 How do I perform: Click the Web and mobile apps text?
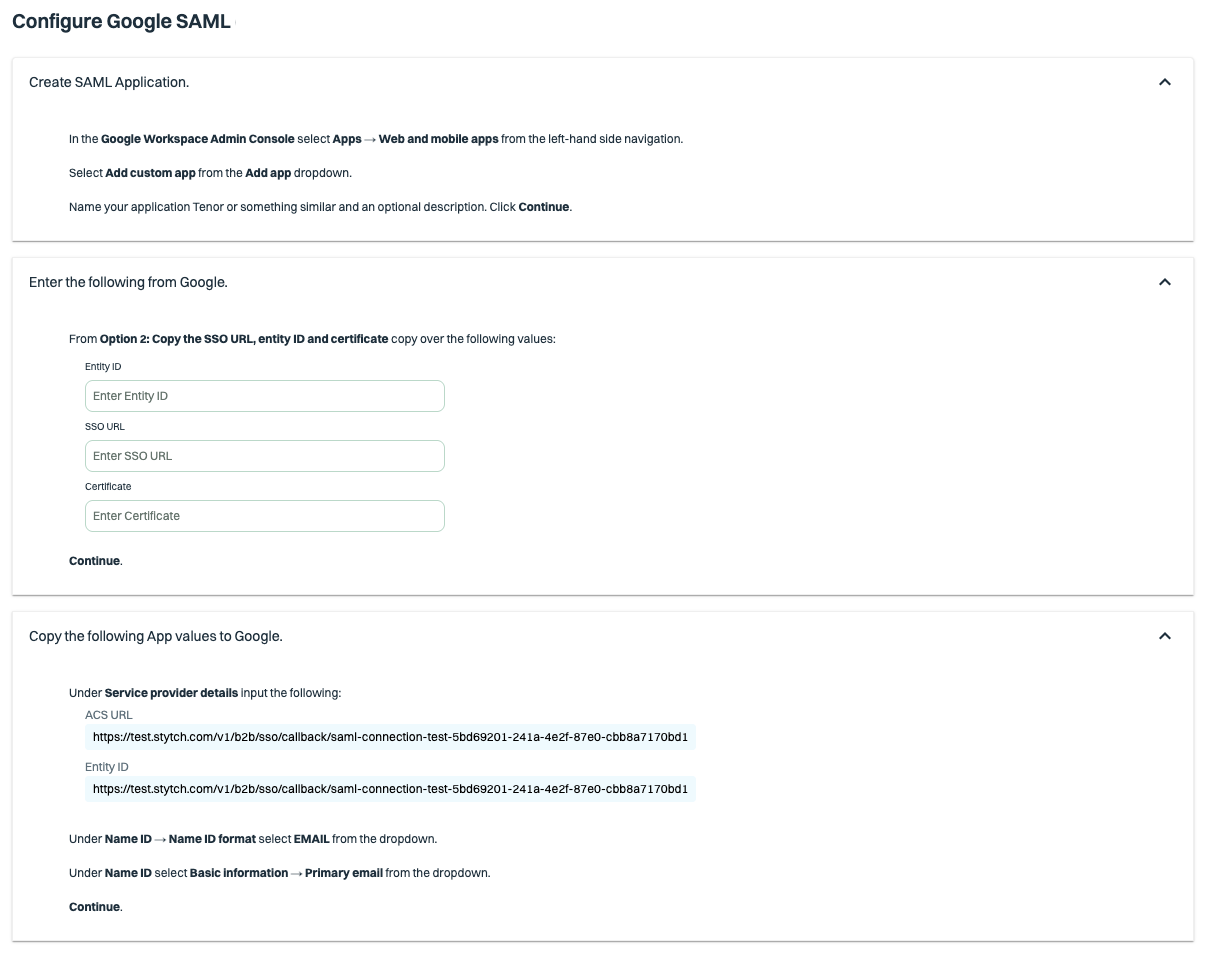(x=438, y=139)
